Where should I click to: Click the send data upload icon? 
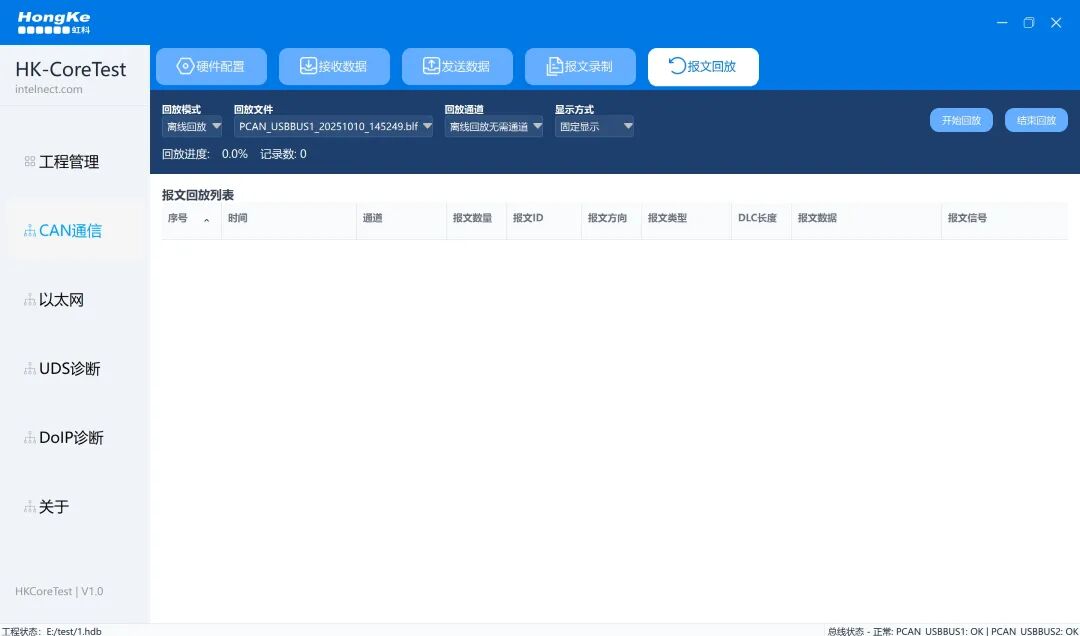click(x=431, y=65)
